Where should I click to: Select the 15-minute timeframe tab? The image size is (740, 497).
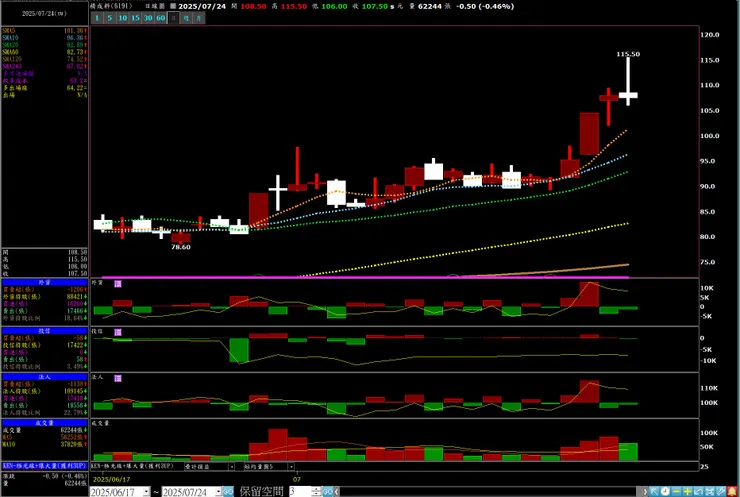click(135, 18)
